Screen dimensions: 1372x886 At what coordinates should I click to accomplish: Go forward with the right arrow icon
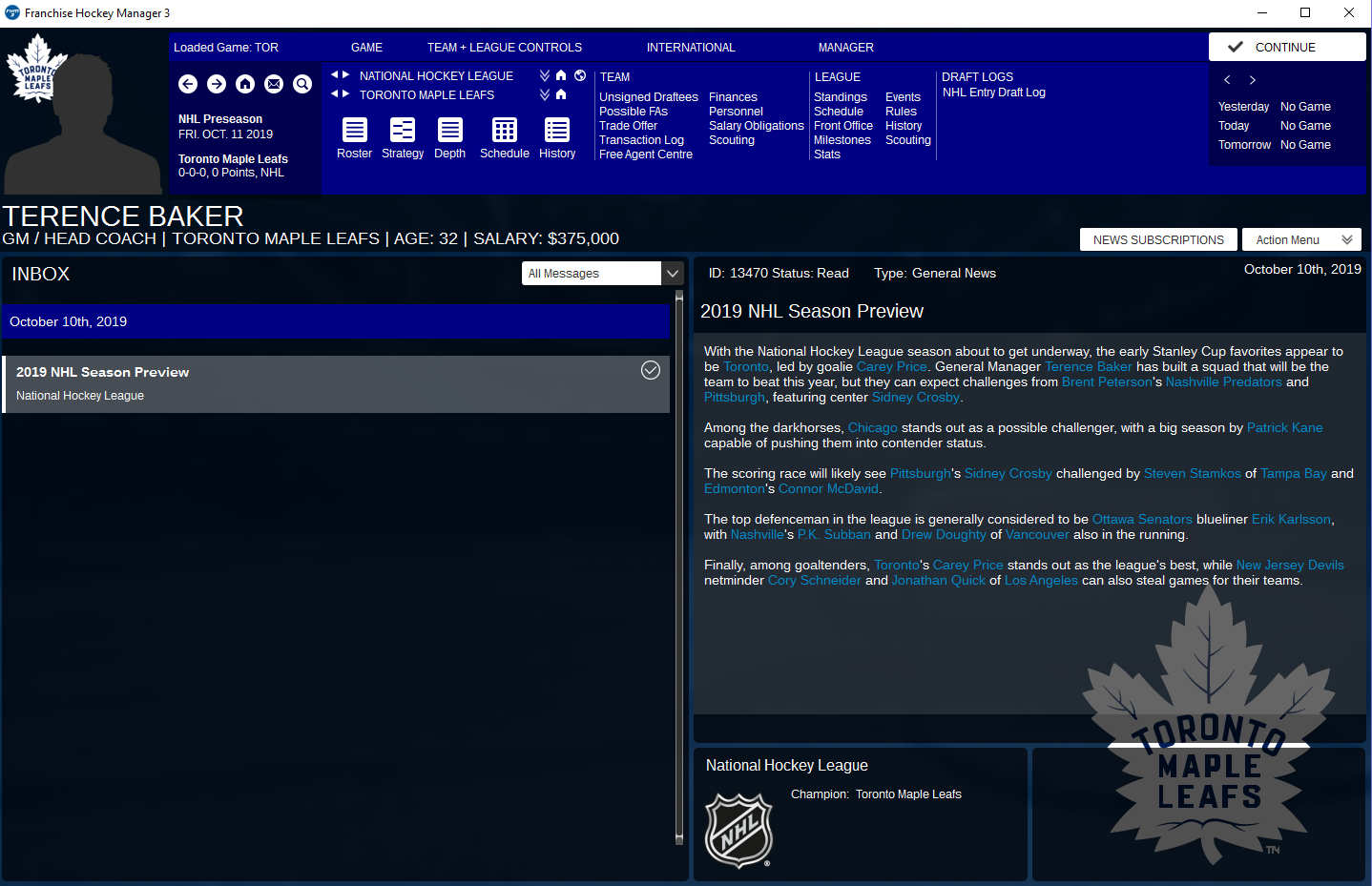217,84
